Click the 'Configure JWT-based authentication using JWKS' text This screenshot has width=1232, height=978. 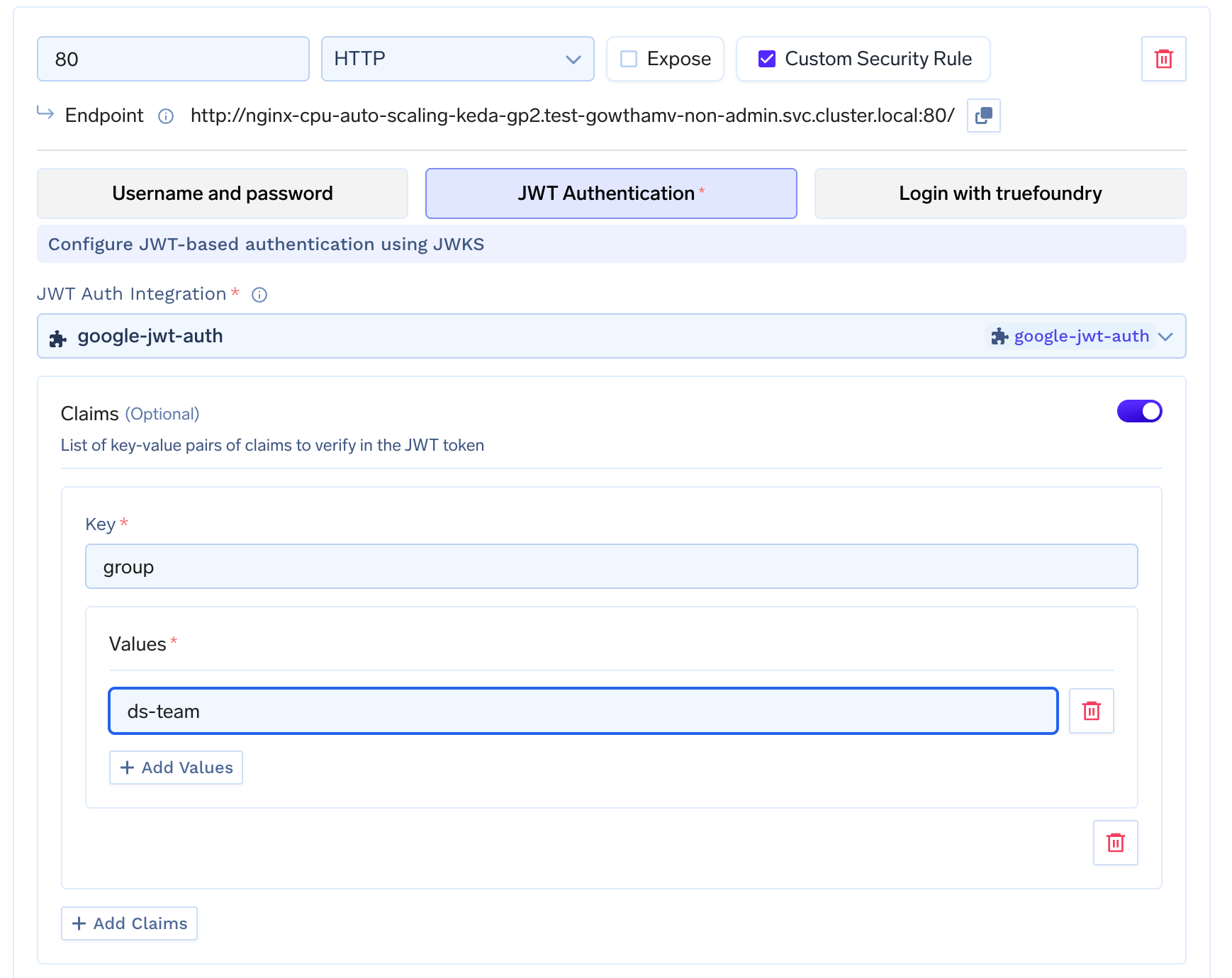click(x=266, y=244)
